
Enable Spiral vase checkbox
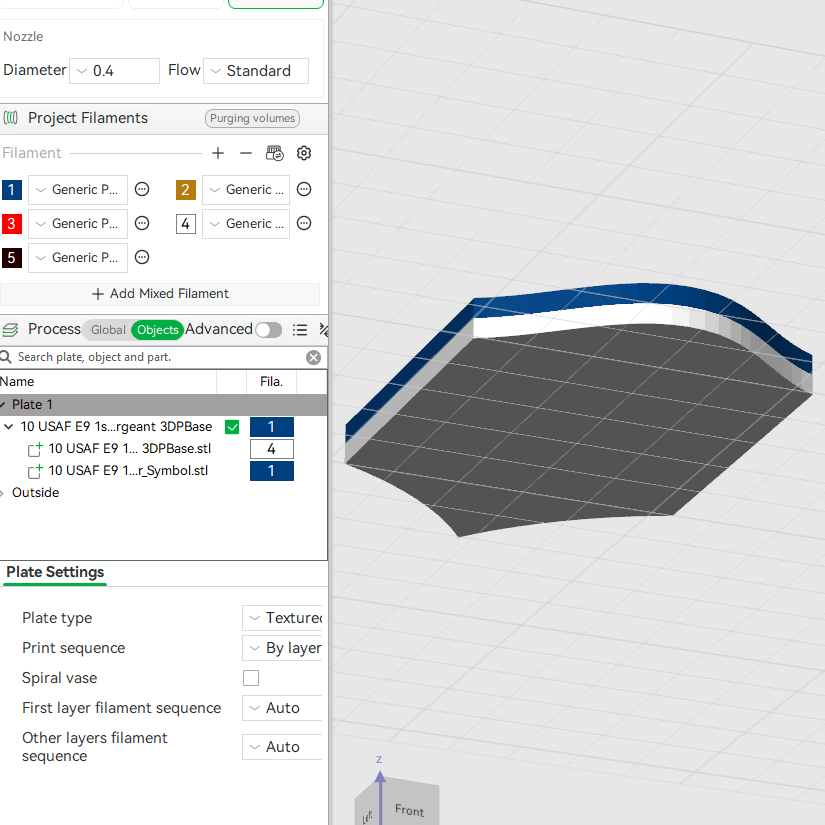[x=251, y=678]
